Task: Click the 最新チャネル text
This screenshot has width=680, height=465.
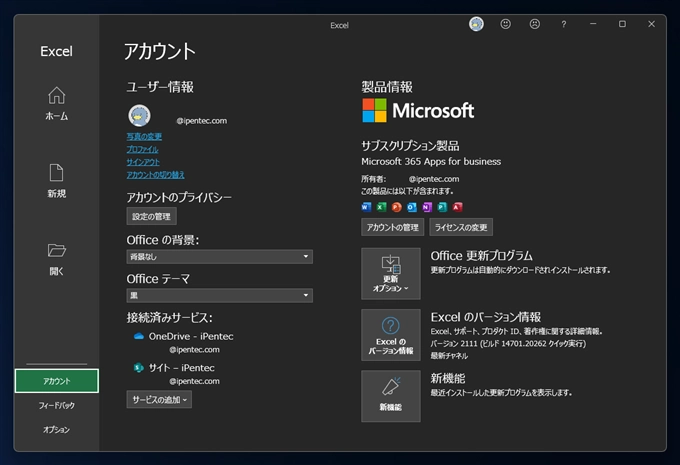Action: (x=449, y=356)
